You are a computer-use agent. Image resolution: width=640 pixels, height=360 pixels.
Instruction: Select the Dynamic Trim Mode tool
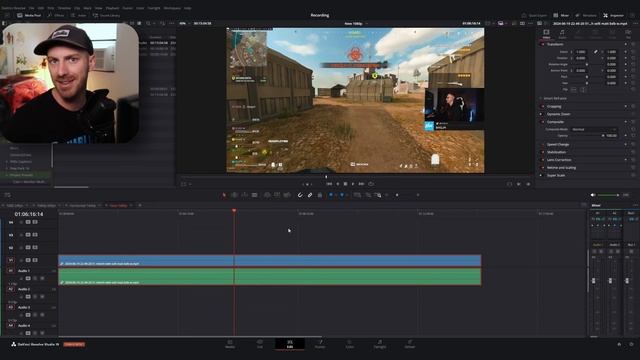pos(244,195)
